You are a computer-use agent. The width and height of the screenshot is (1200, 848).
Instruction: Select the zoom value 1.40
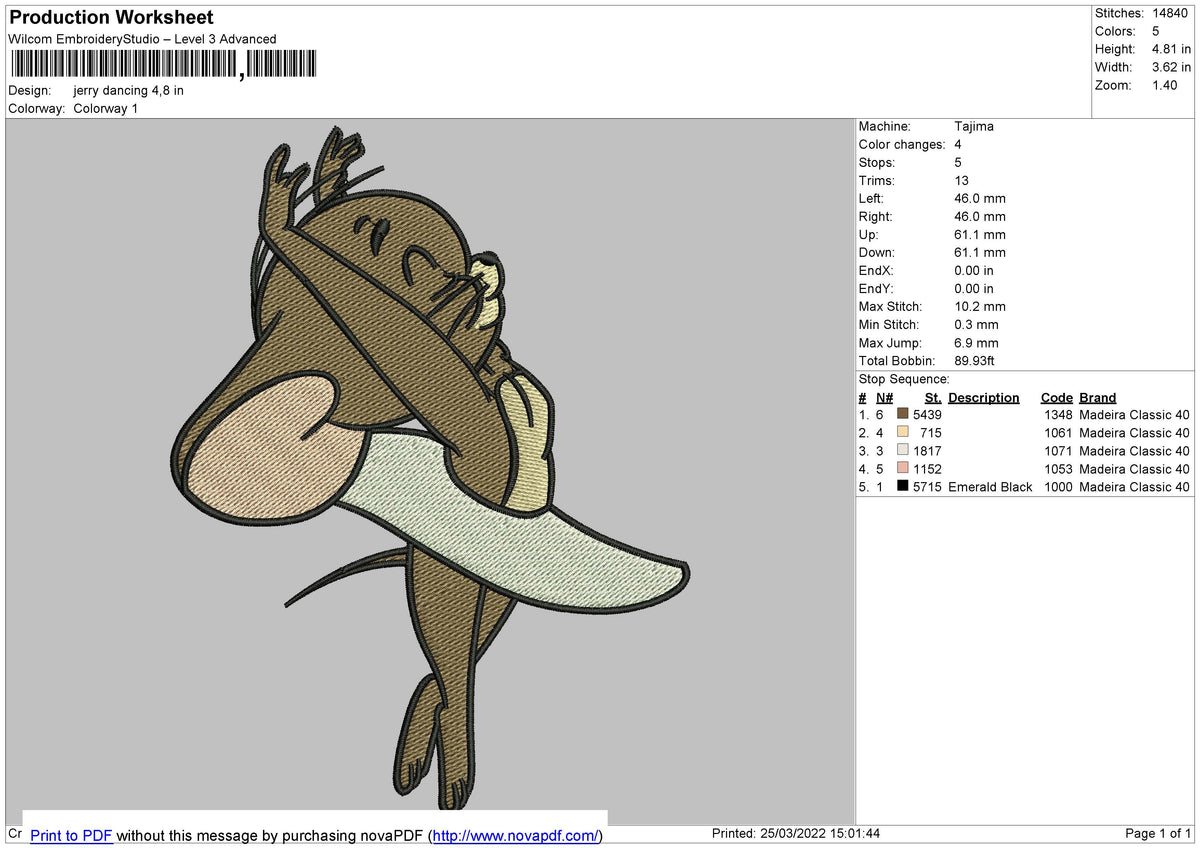1166,85
